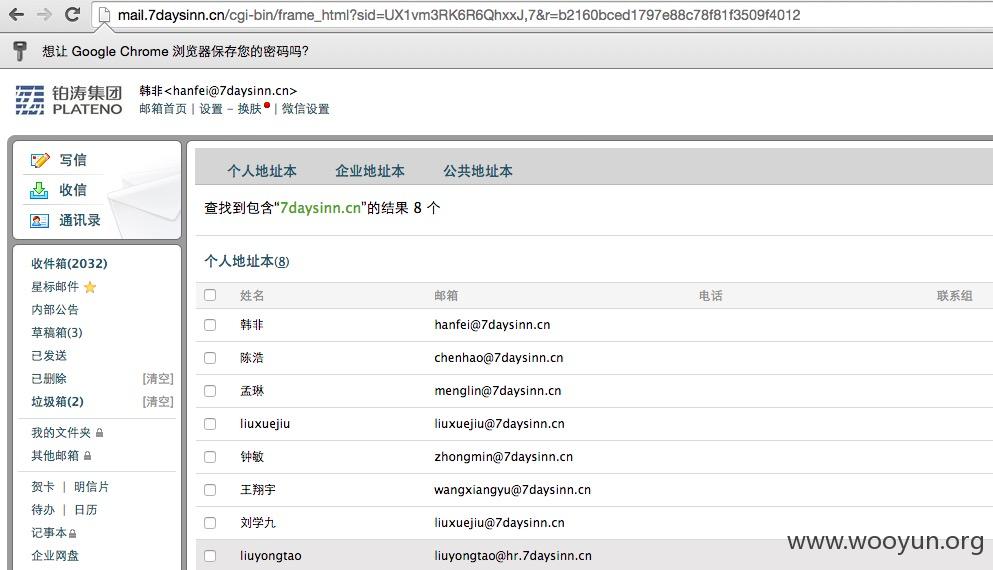Check the box for liuyongtao
Screen dimensions: 993x570
point(210,555)
